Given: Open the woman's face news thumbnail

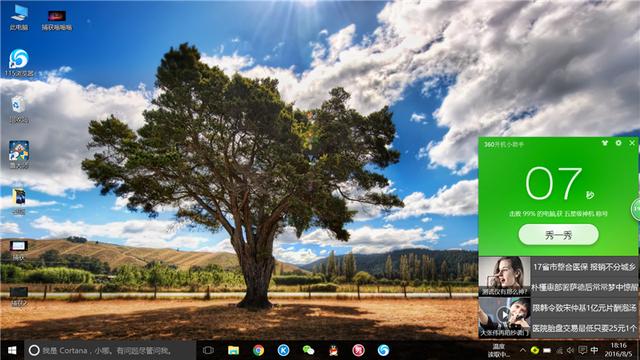Looking at the screenshot, I should pyautogui.click(x=504, y=276).
